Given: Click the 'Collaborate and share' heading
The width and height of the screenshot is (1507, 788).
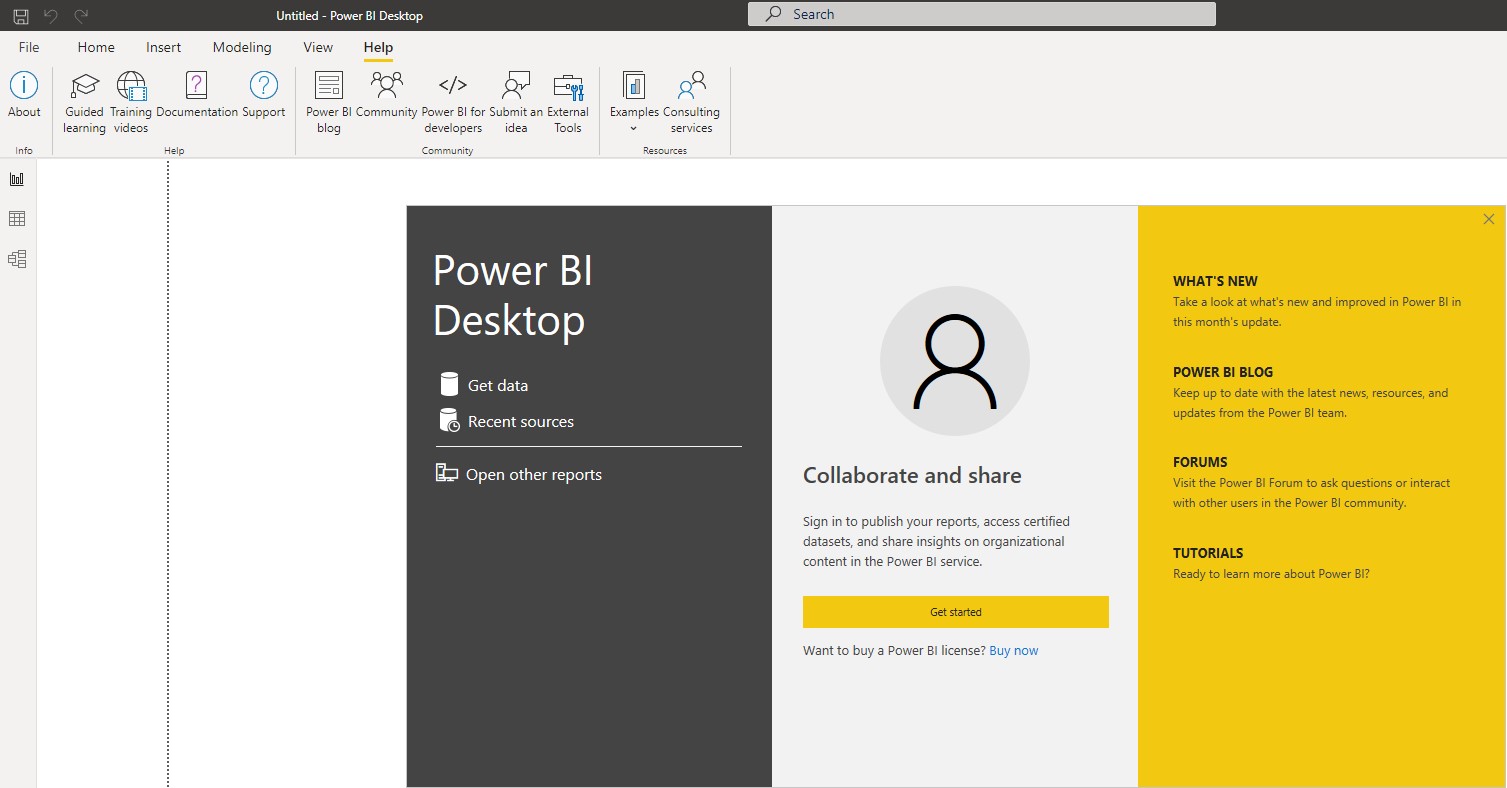Looking at the screenshot, I should (912, 475).
